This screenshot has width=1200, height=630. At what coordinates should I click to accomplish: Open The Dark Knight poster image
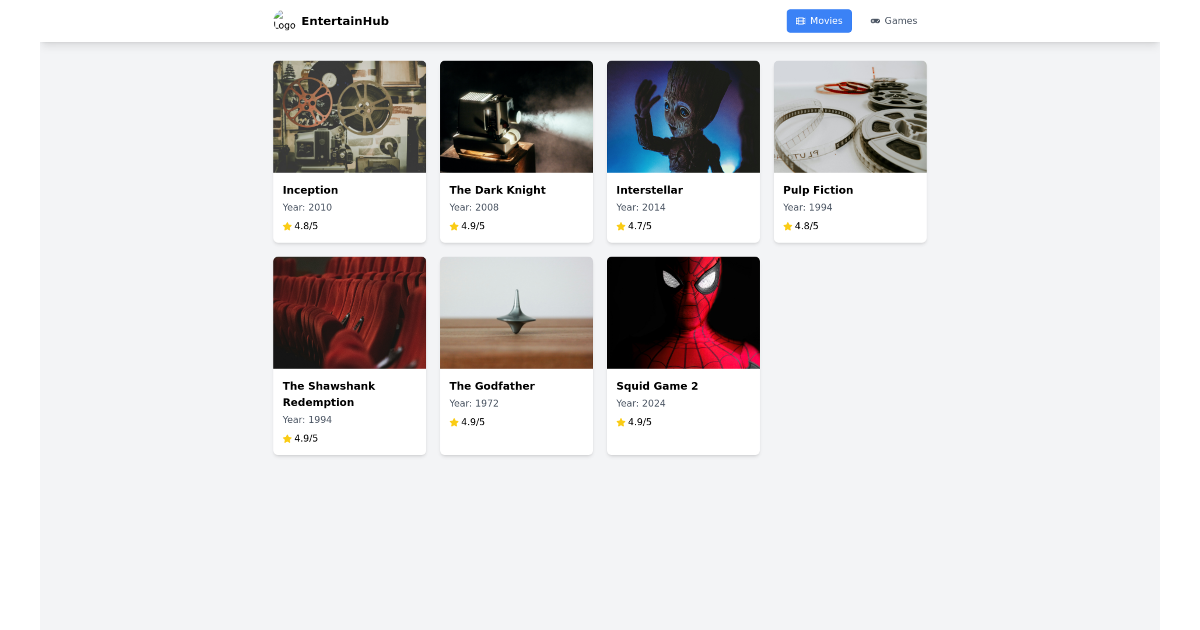tap(516, 116)
